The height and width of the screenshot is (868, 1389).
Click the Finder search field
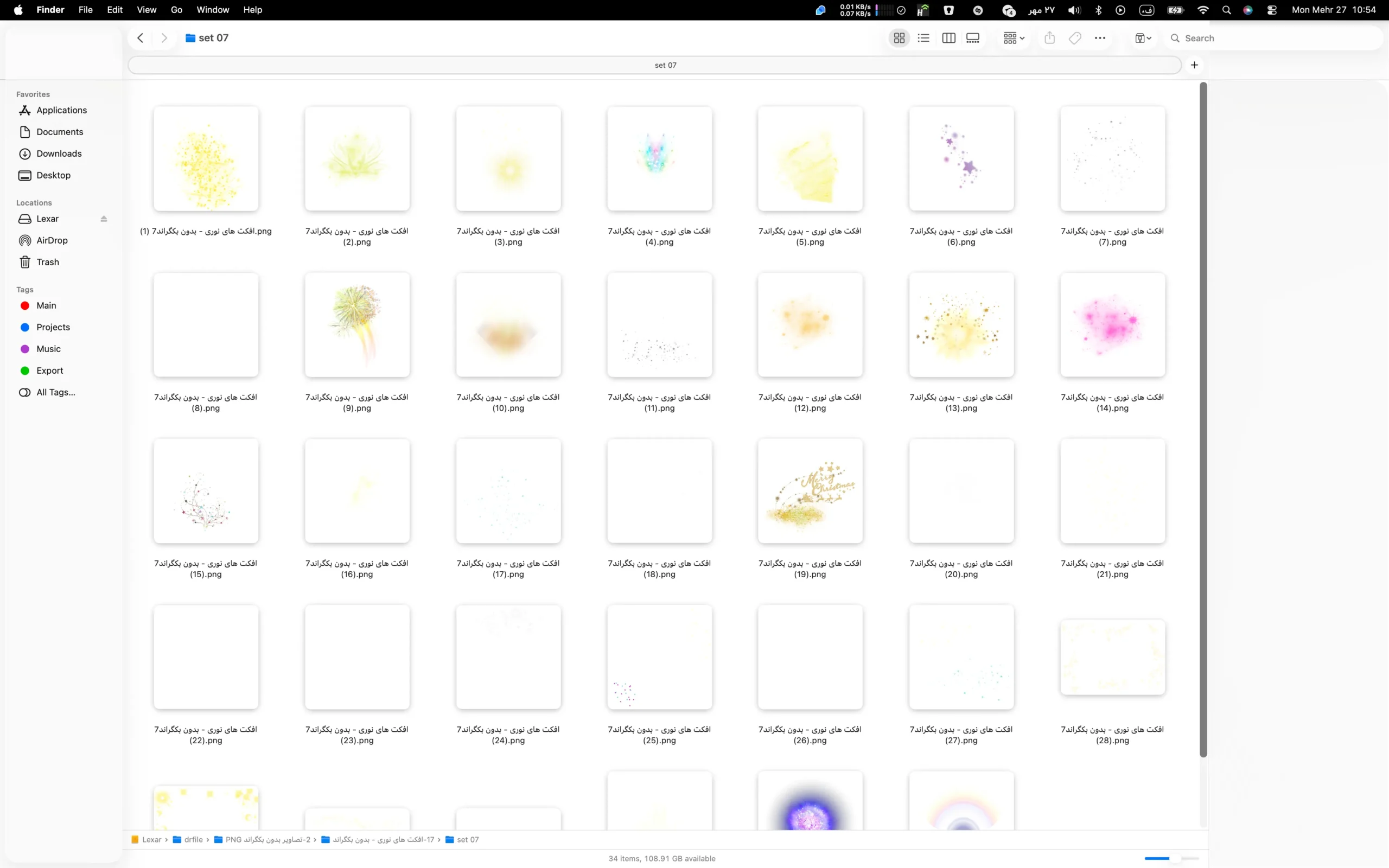[1274, 38]
